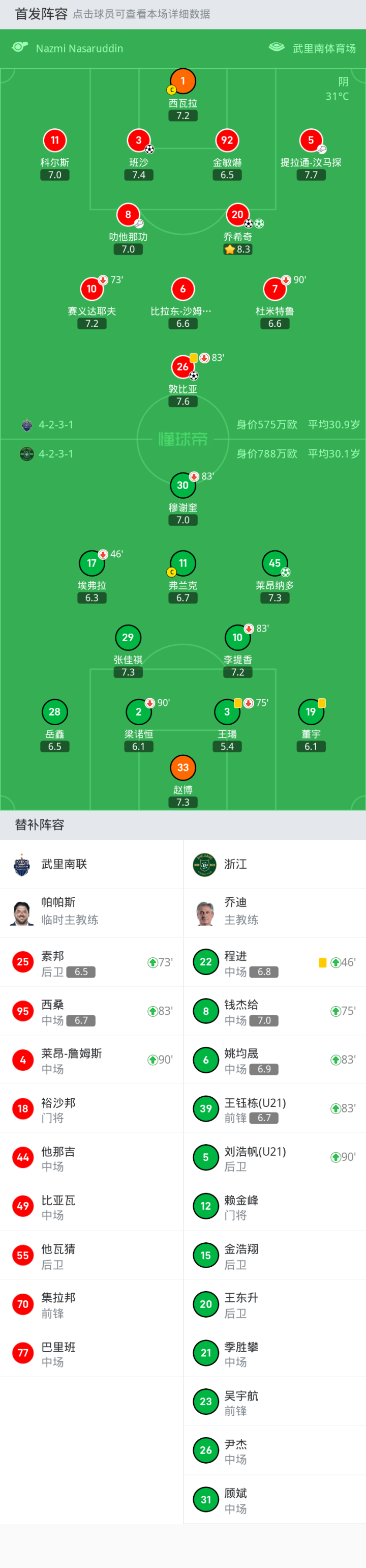Click 莱昂纳多's green number 45 circle
This screenshot has width=366, height=1568.
[275, 563]
